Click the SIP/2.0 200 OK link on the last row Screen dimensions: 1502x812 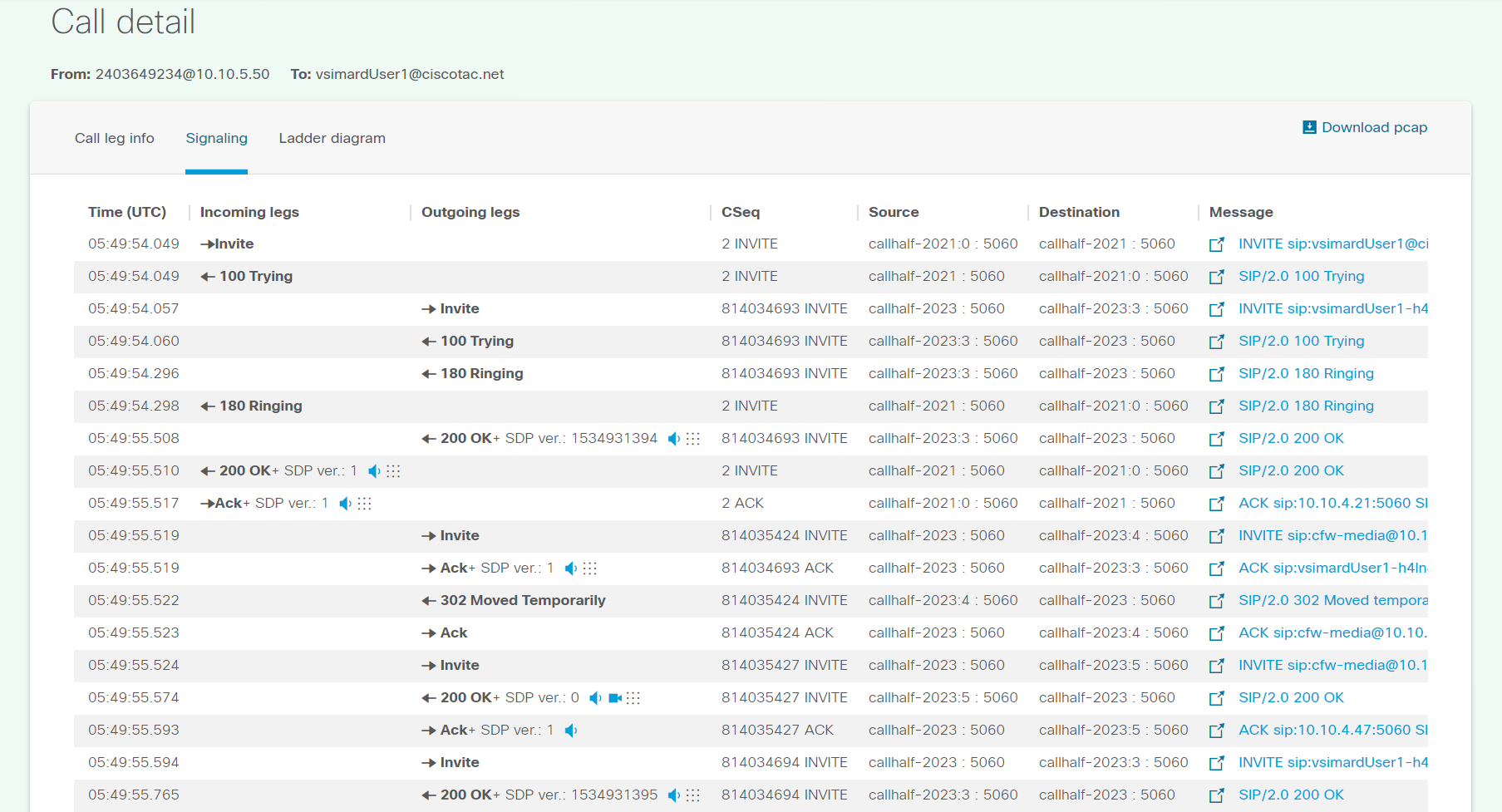(1291, 795)
